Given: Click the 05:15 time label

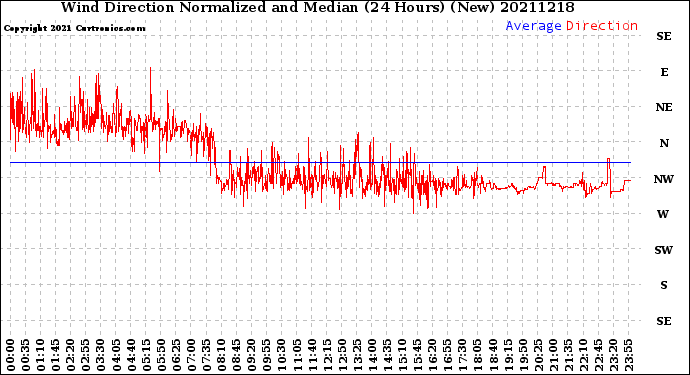Looking at the screenshot, I should point(146,355).
